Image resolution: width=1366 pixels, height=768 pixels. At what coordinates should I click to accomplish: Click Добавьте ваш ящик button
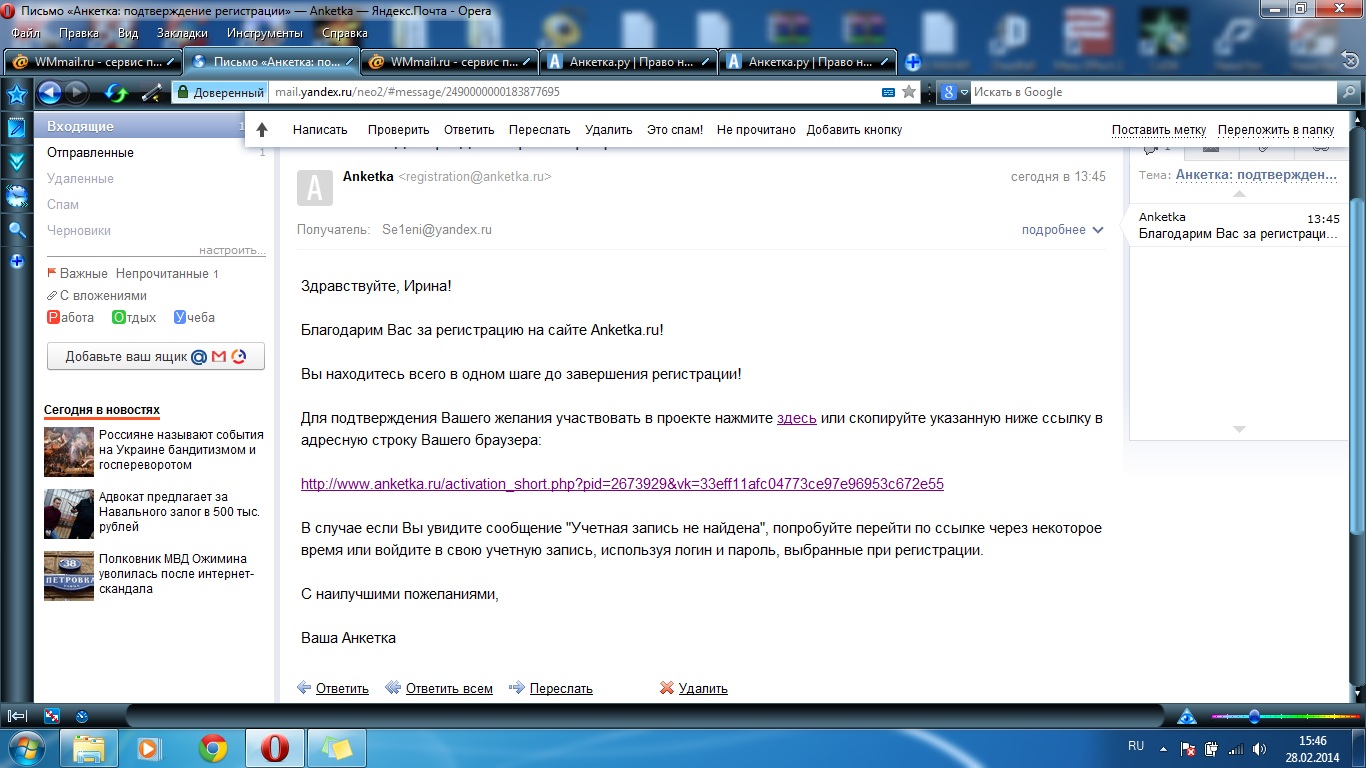coord(156,357)
